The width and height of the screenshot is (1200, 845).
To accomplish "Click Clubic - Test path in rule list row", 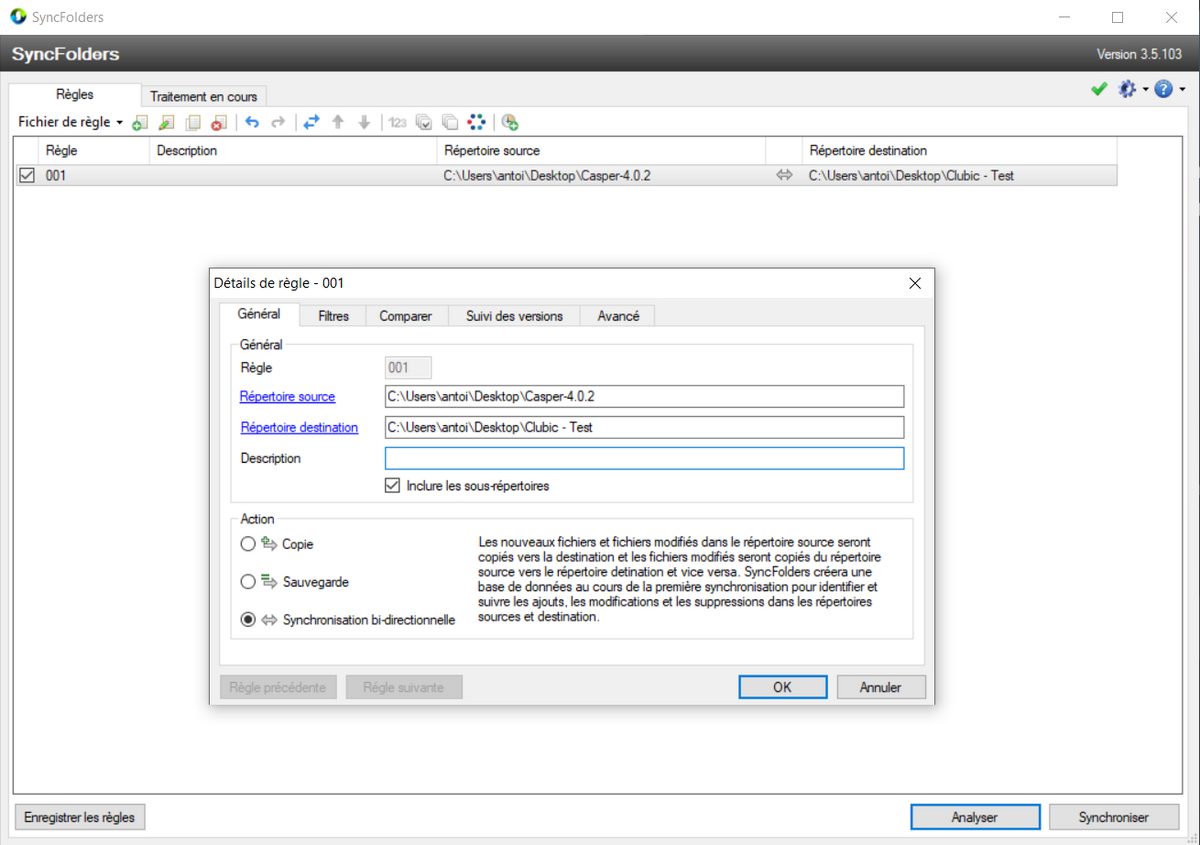I will [911, 176].
